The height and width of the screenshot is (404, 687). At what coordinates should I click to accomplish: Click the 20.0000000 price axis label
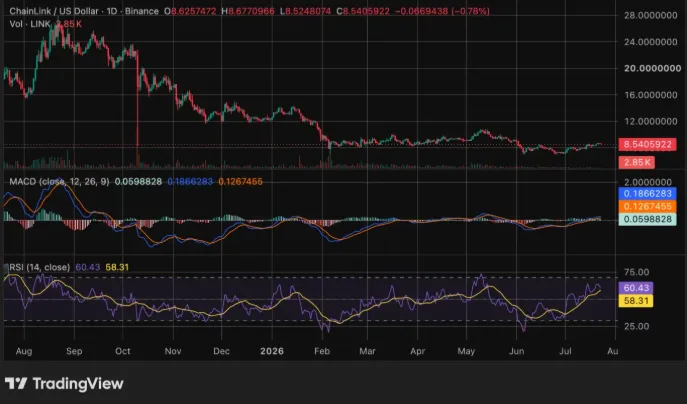652,68
